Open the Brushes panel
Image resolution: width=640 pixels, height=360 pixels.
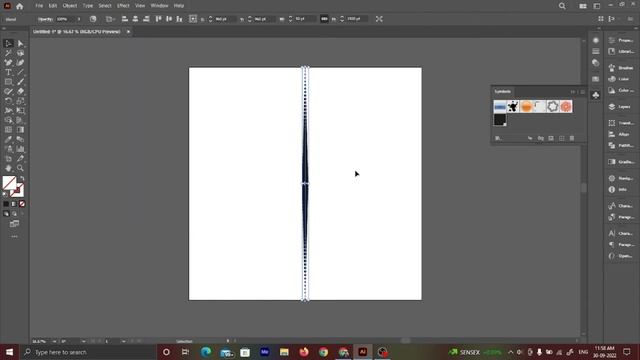click(621, 68)
